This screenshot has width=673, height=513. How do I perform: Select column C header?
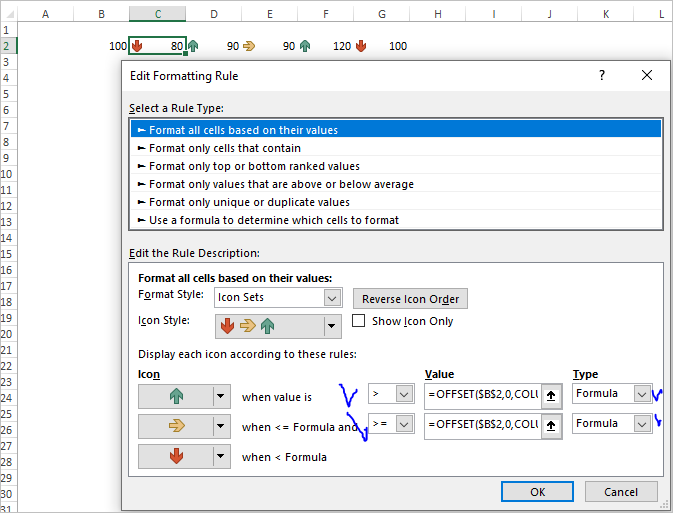pos(158,14)
